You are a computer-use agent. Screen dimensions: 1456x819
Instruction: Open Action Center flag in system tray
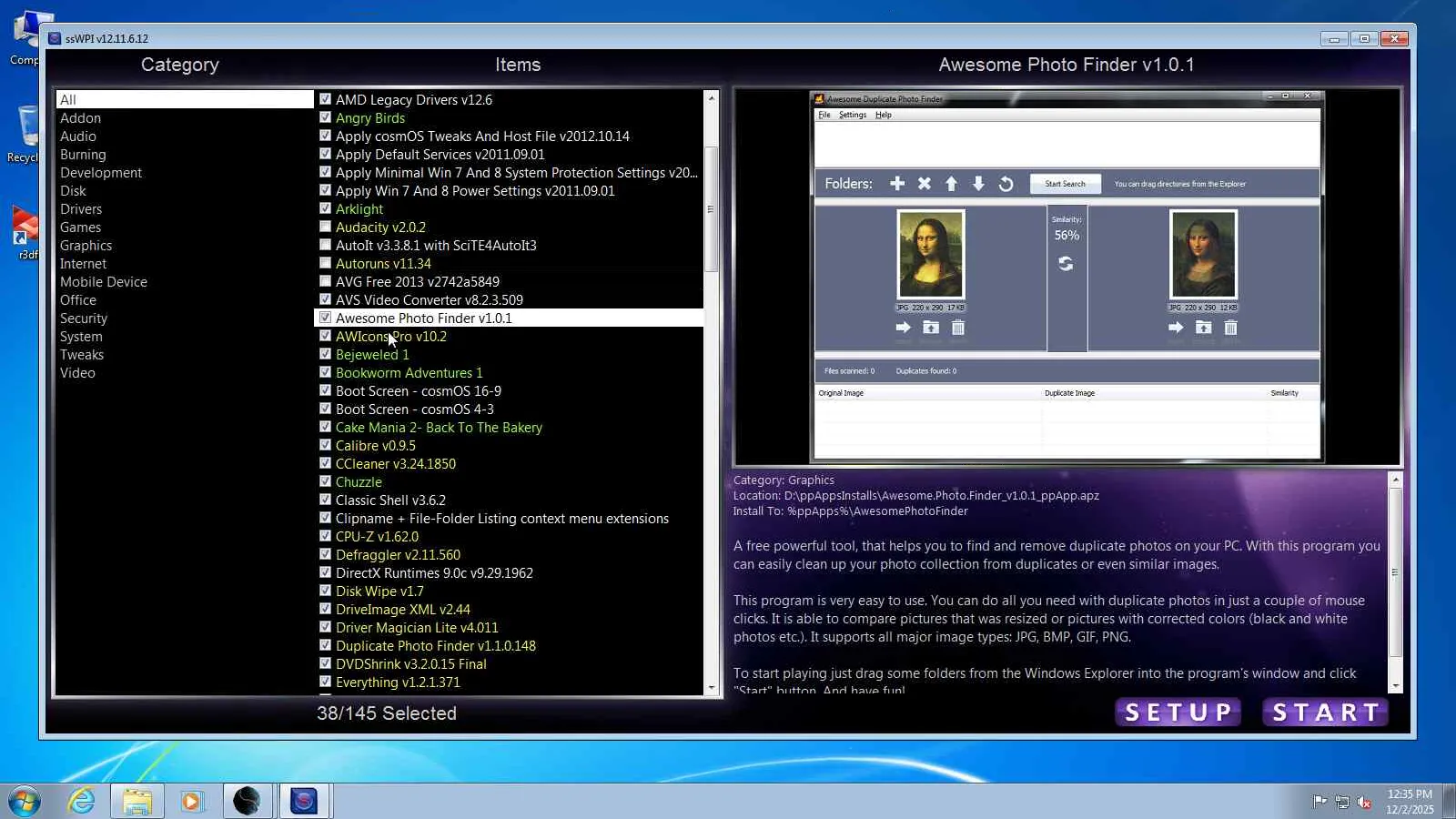(1319, 801)
